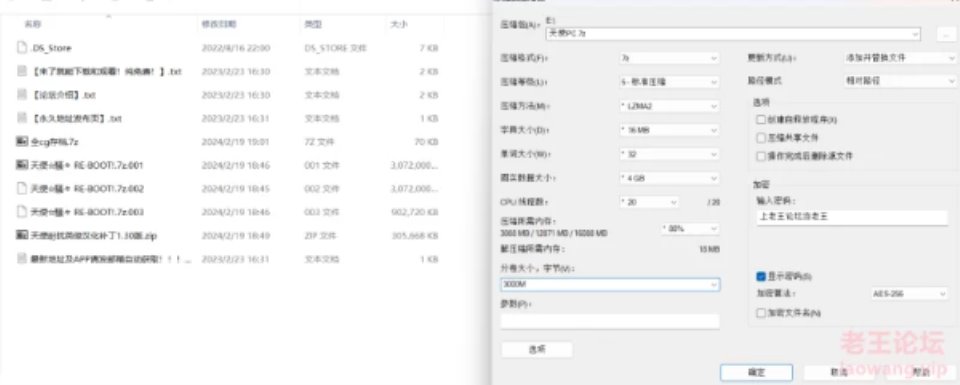This screenshot has width=960, height=385.
Task: Sort files by the 大小 column header
Action: pos(396,24)
